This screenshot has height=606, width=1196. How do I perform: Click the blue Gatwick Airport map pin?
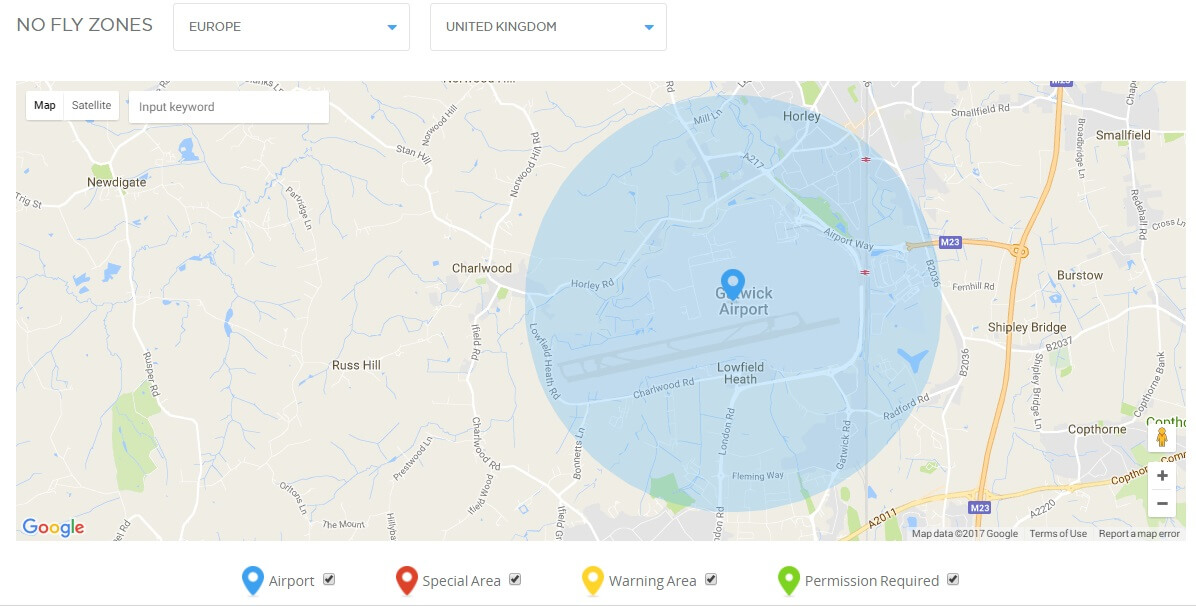(732, 283)
